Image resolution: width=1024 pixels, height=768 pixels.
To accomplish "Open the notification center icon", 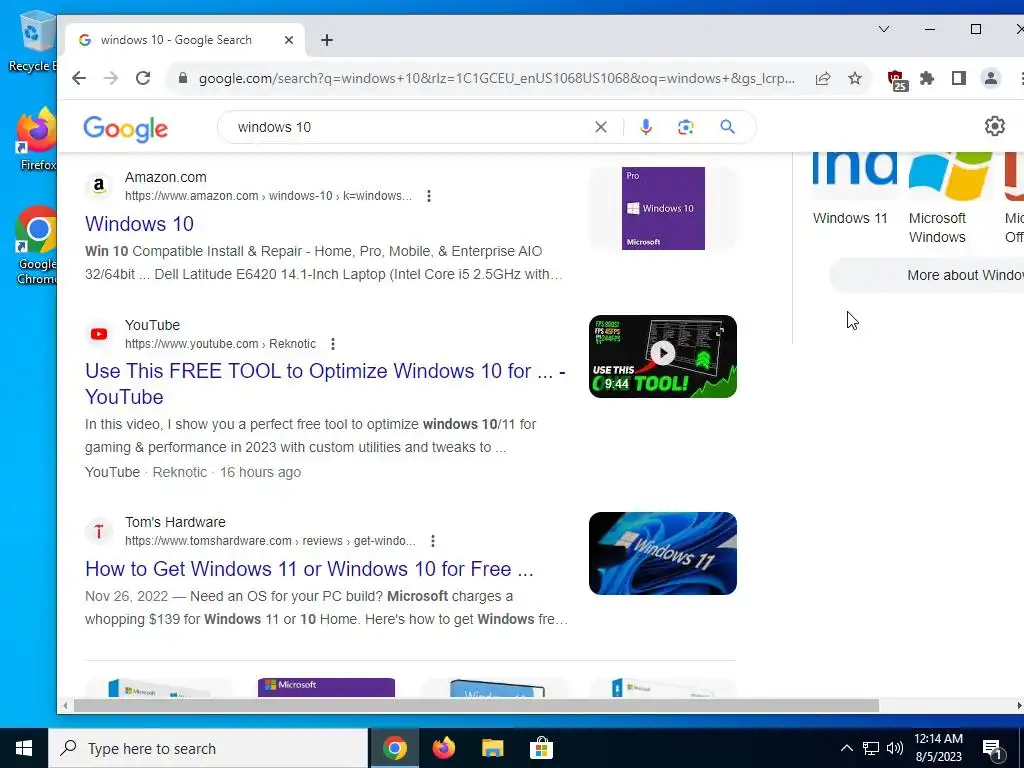I will (x=993, y=749).
